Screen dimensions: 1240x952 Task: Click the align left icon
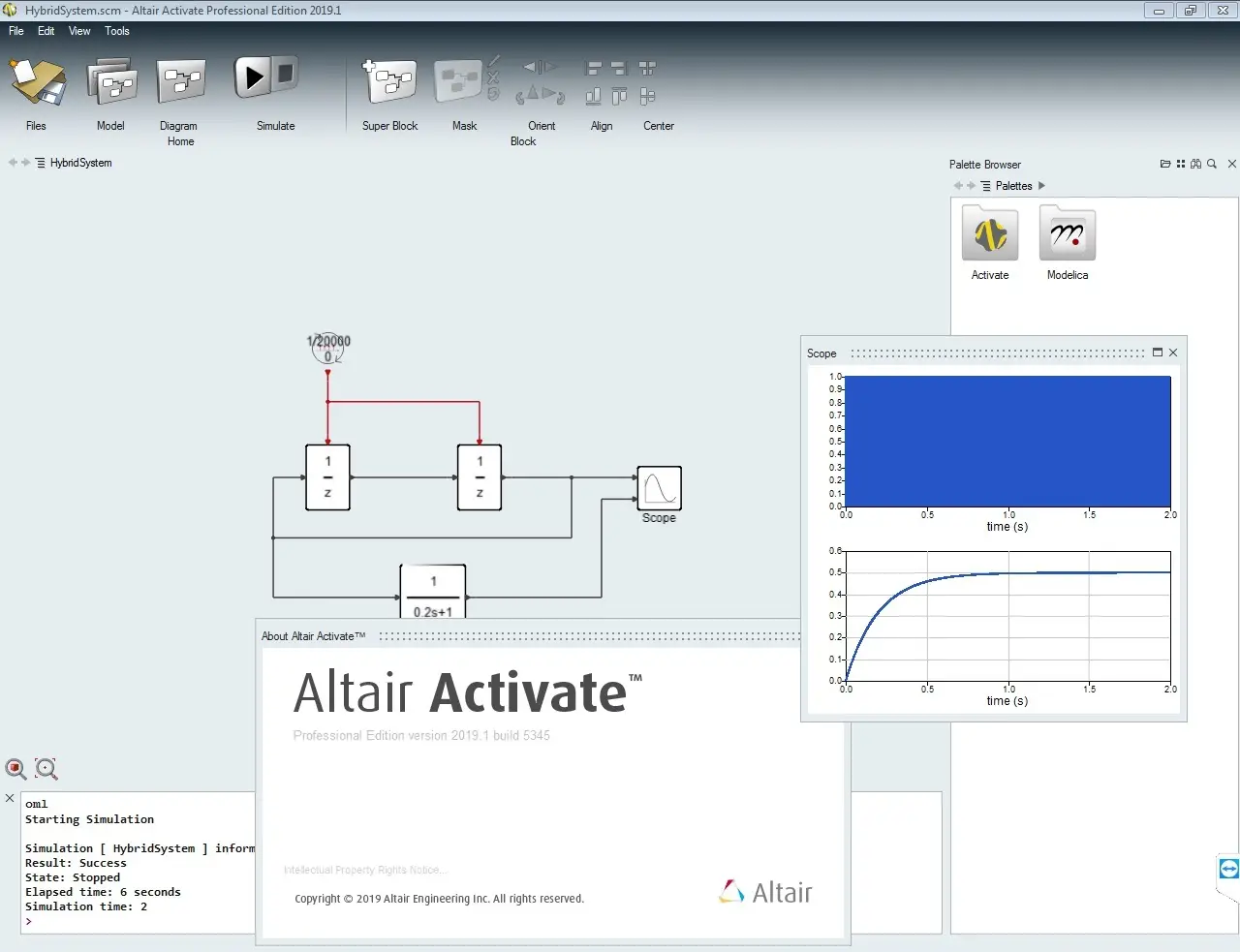(594, 68)
